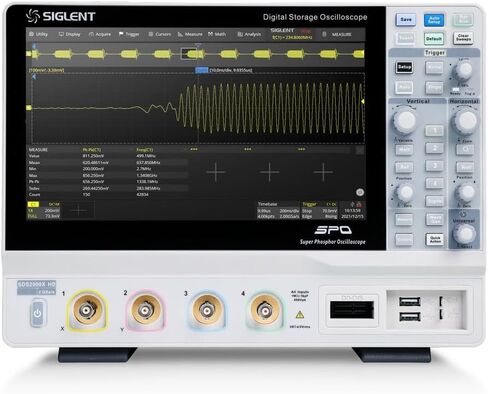
Task: Push the Default button
Action: [434, 39]
